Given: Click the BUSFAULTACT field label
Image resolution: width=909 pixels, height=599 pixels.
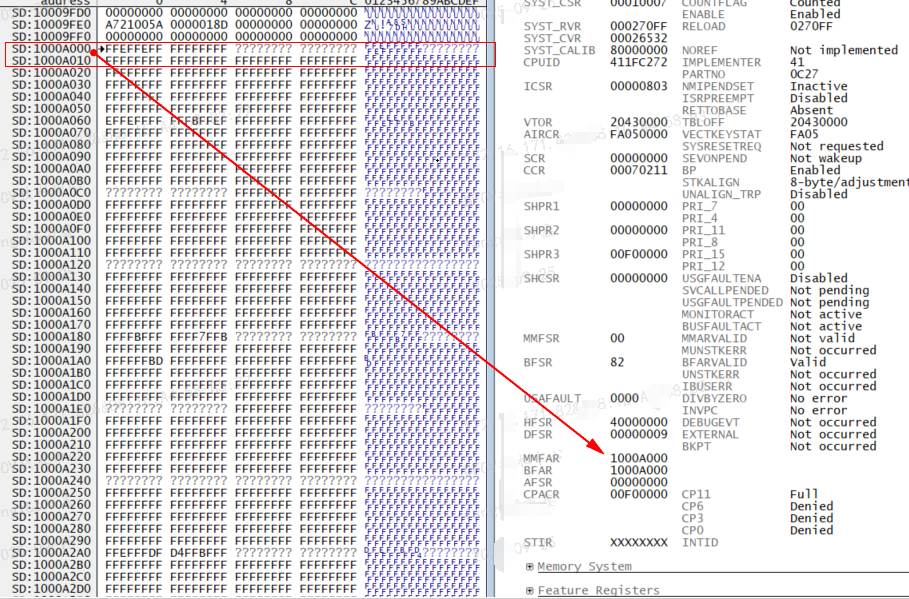Looking at the screenshot, I should click(x=721, y=326).
